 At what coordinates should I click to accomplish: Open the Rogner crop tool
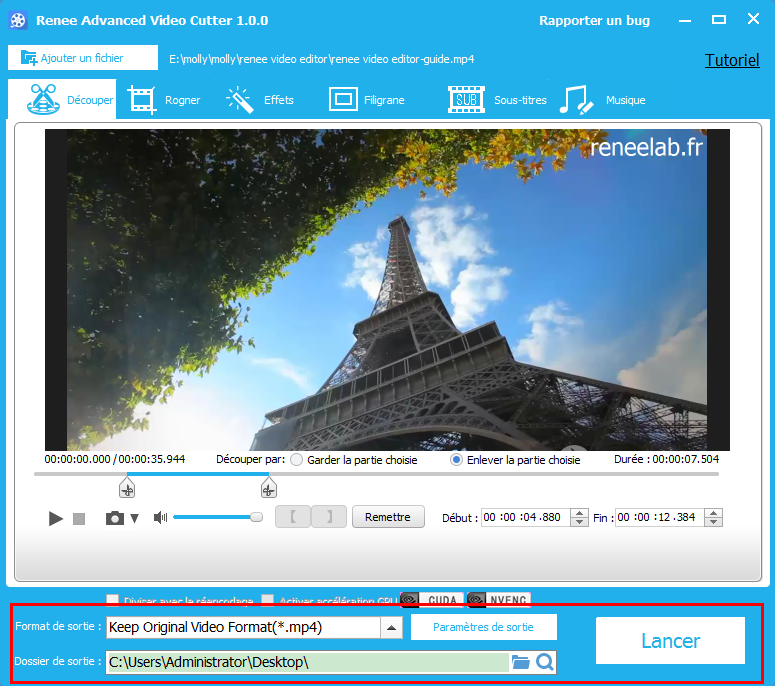[165, 100]
